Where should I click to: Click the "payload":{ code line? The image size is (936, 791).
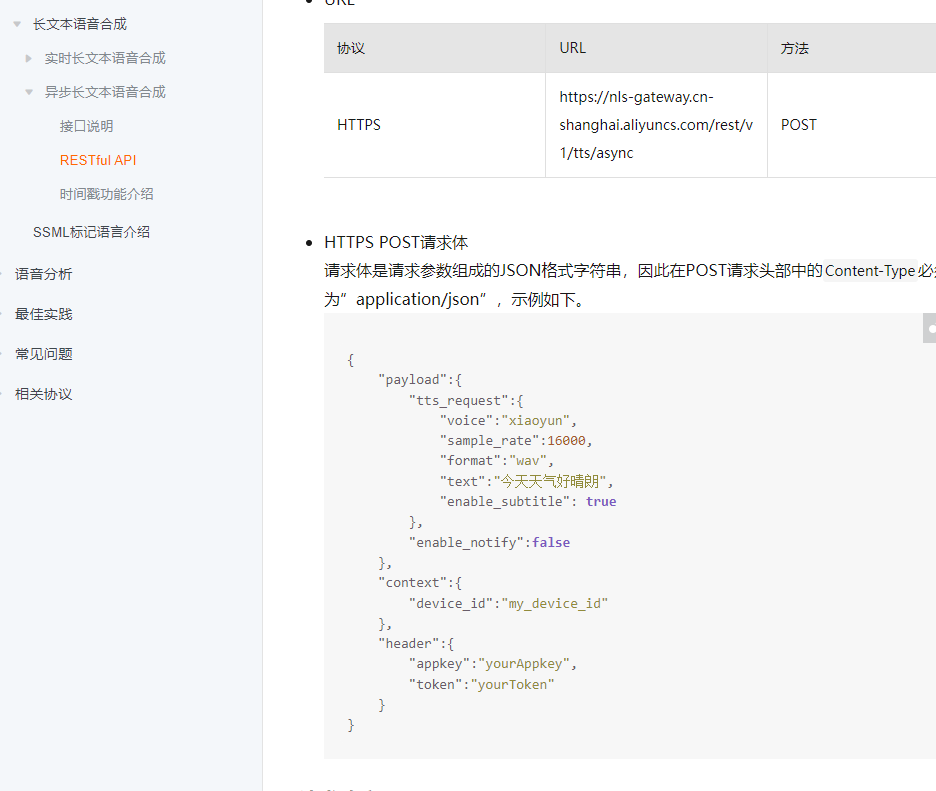point(420,380)
